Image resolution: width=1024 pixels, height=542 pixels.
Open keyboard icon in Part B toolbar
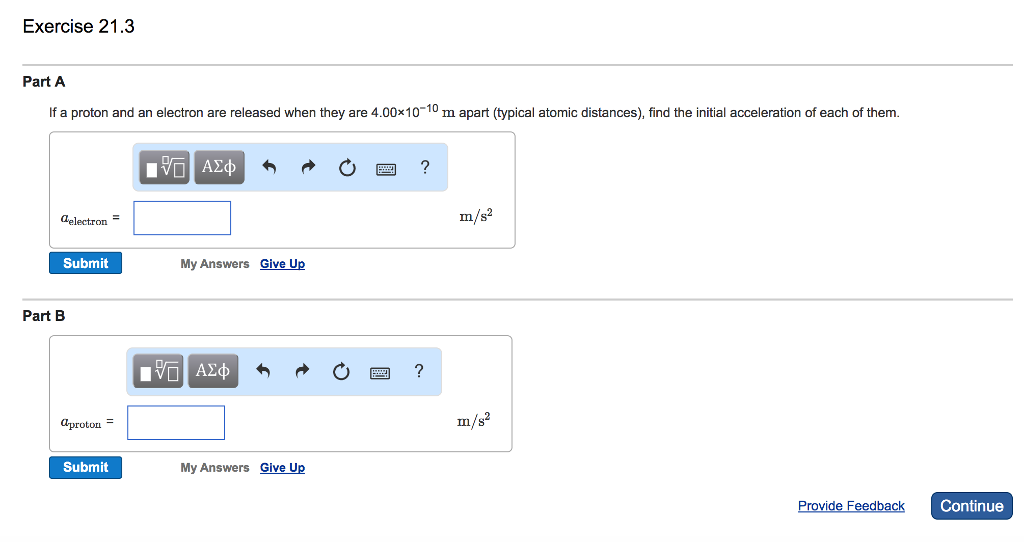(x=380, y=373)
